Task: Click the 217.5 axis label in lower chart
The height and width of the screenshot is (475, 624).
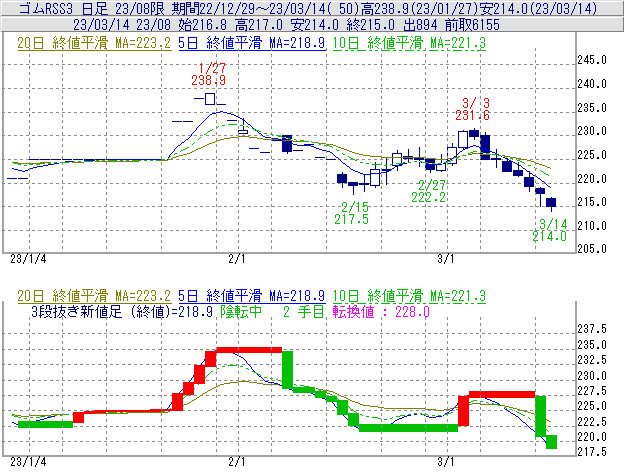Action: pos(592,452)
